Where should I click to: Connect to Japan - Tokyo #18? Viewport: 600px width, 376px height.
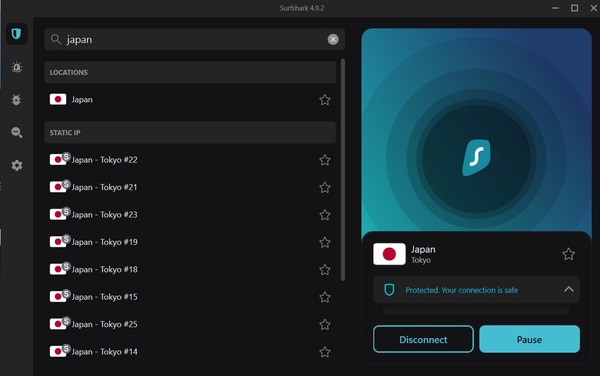(x=190, y=270)
